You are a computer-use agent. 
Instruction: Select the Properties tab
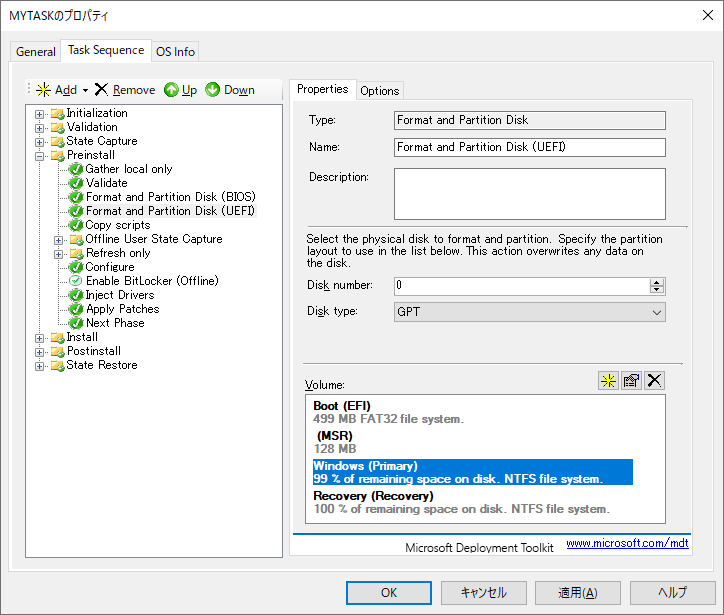tap(322, 89)
